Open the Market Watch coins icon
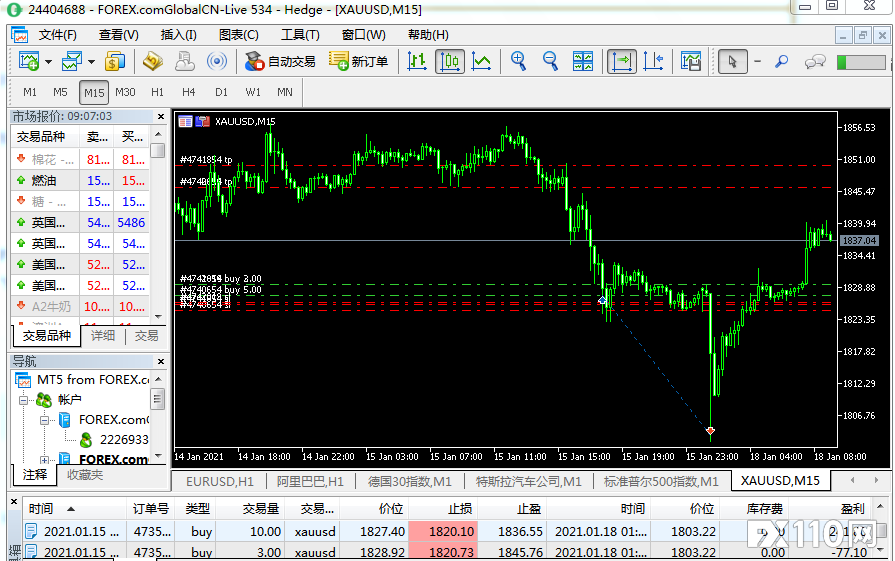The width and height of the screenshot is (895, 561). 115,61
